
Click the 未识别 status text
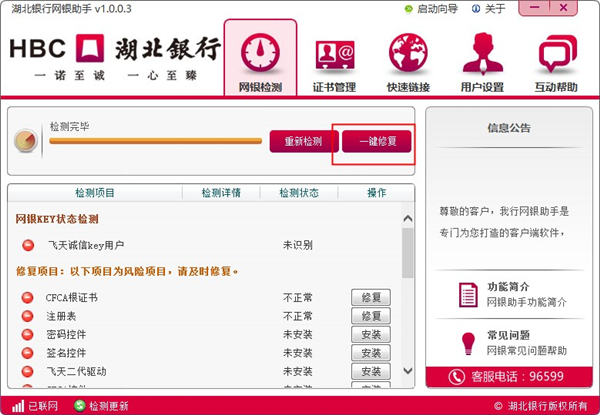click(x=298, y=245)
